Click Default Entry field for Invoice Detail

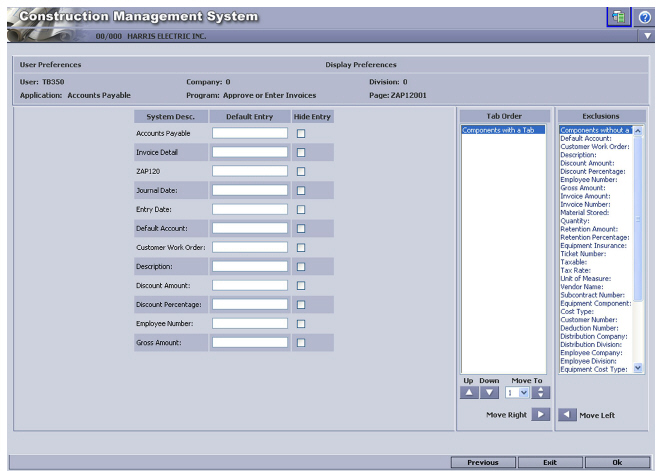pyautogui.click(x=250, y=152)
